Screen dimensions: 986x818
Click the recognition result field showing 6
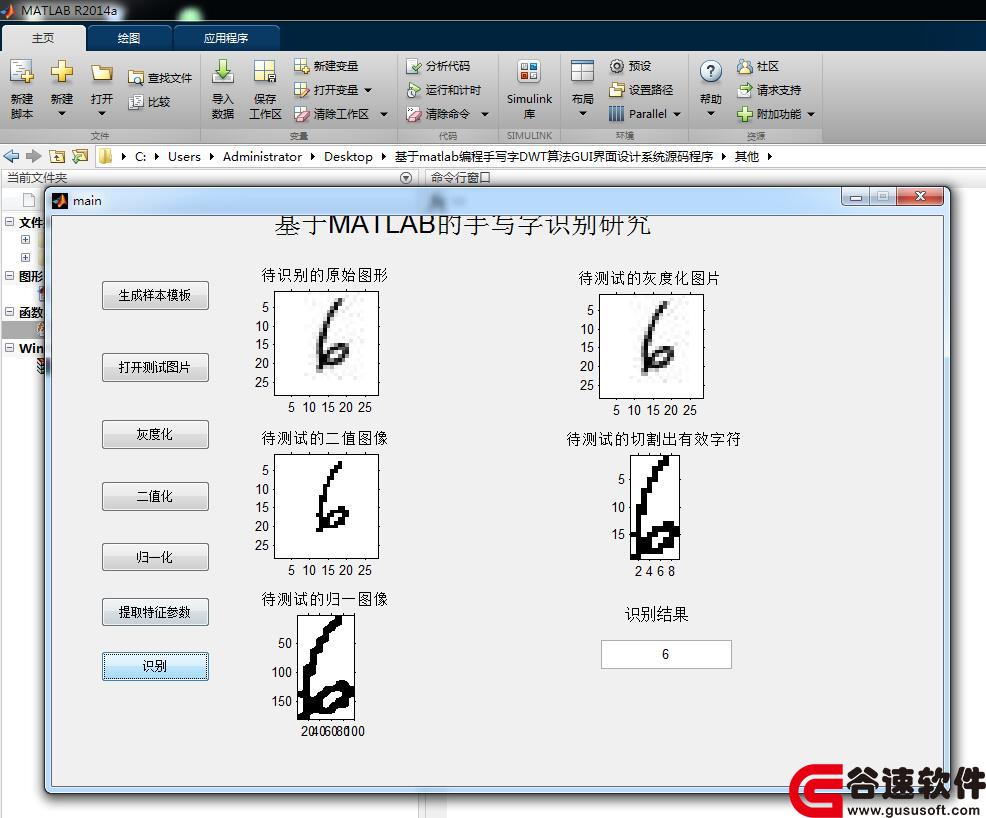click(666, 655)
